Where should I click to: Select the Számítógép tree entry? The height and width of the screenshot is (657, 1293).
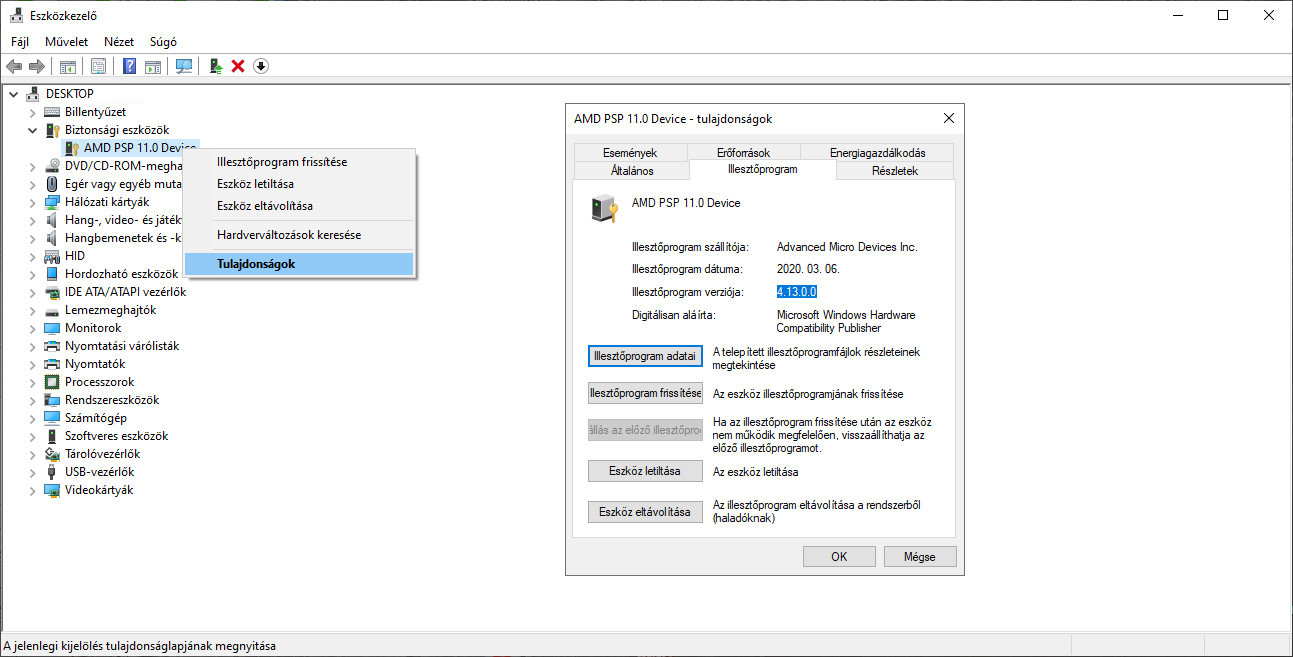[96, 418]
